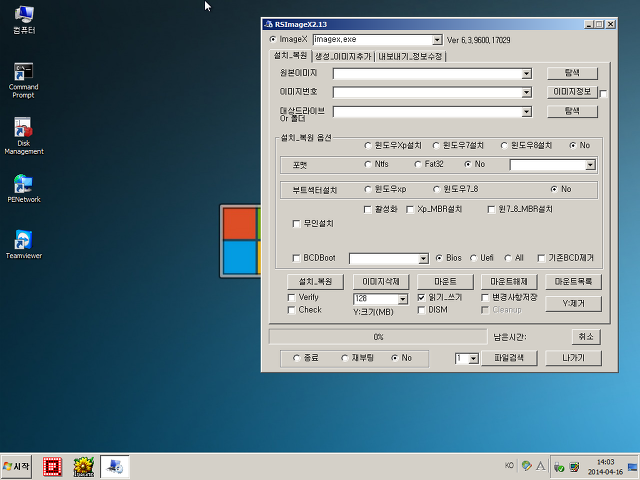Enable the DISM checkbox
640x480 pixels.
pyautogui.click(x=422, y=310)
